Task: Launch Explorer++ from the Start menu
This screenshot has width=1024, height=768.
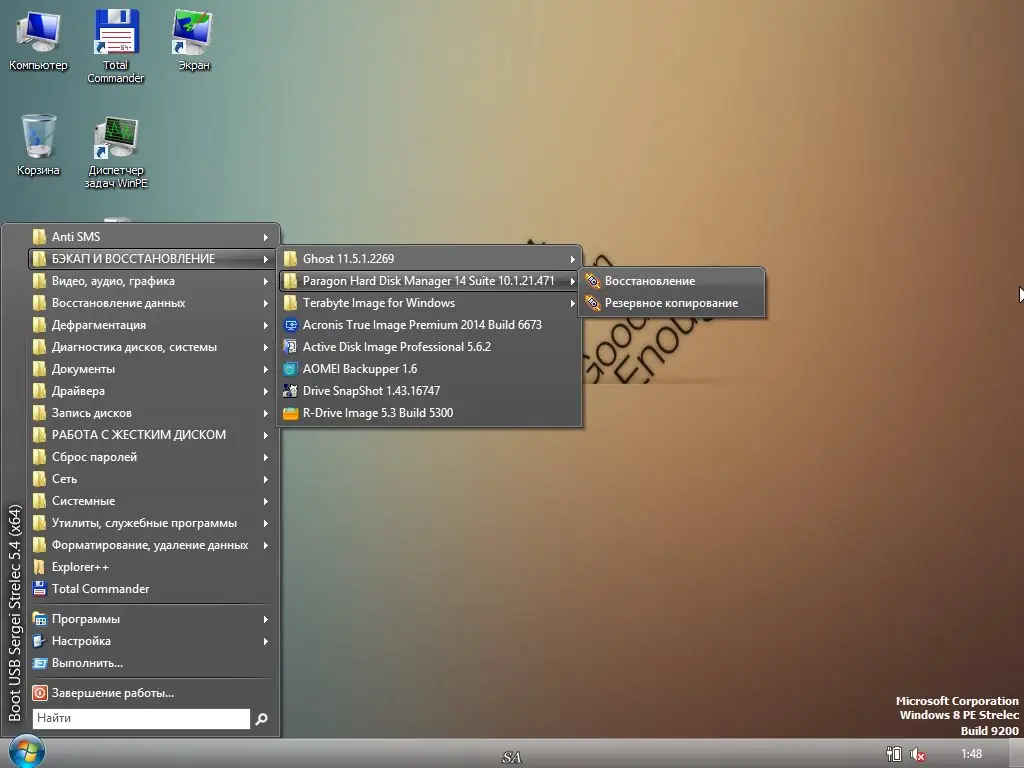Action: [x=152, y=567]
